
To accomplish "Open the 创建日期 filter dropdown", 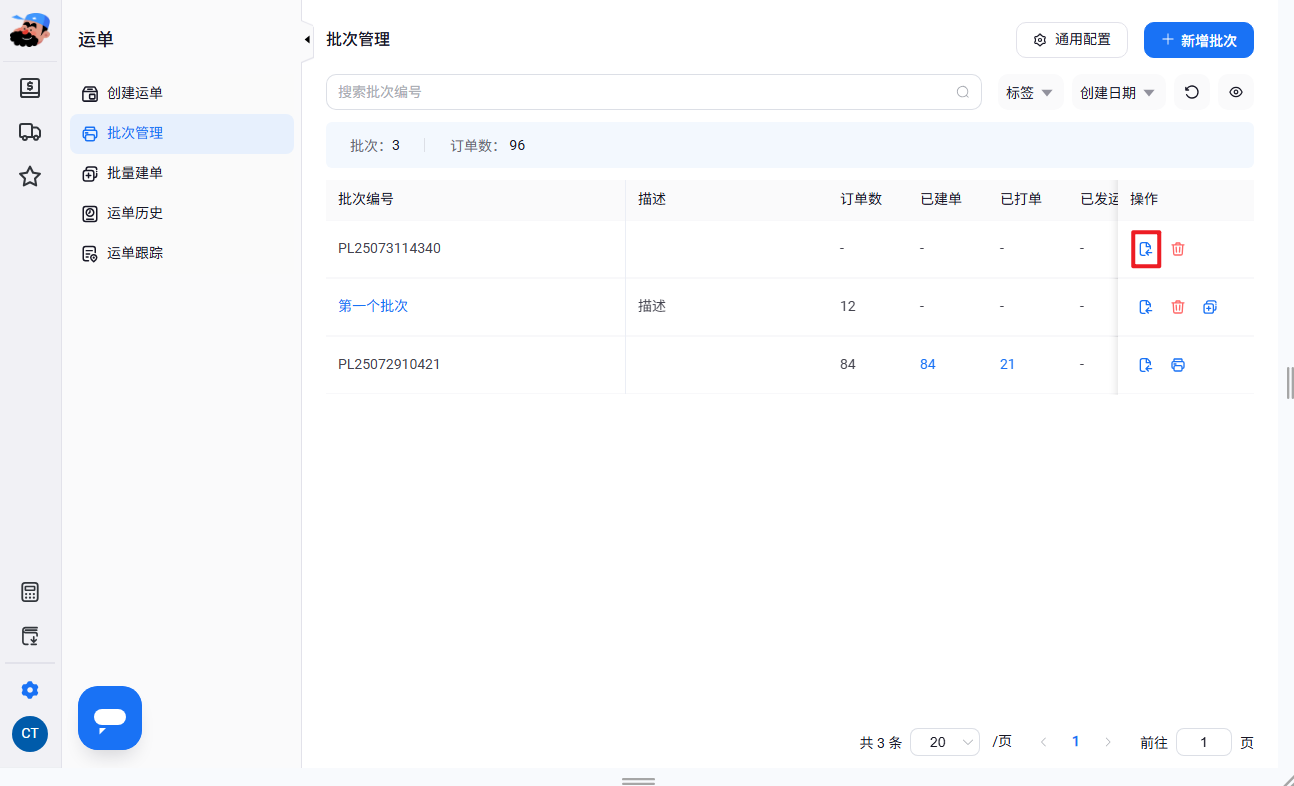I will (1118, 92).
